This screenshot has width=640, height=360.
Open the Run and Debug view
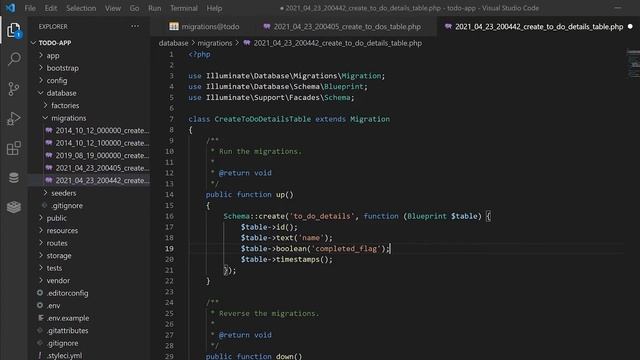13,118
